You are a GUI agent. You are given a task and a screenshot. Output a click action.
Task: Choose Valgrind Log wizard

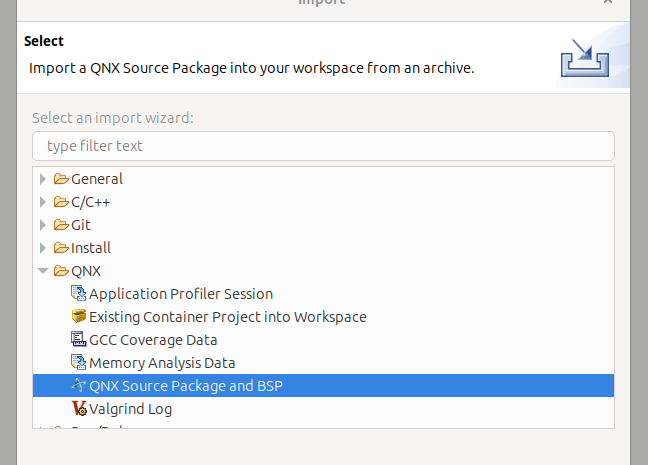pyautogui.click(x=131, y=409)
